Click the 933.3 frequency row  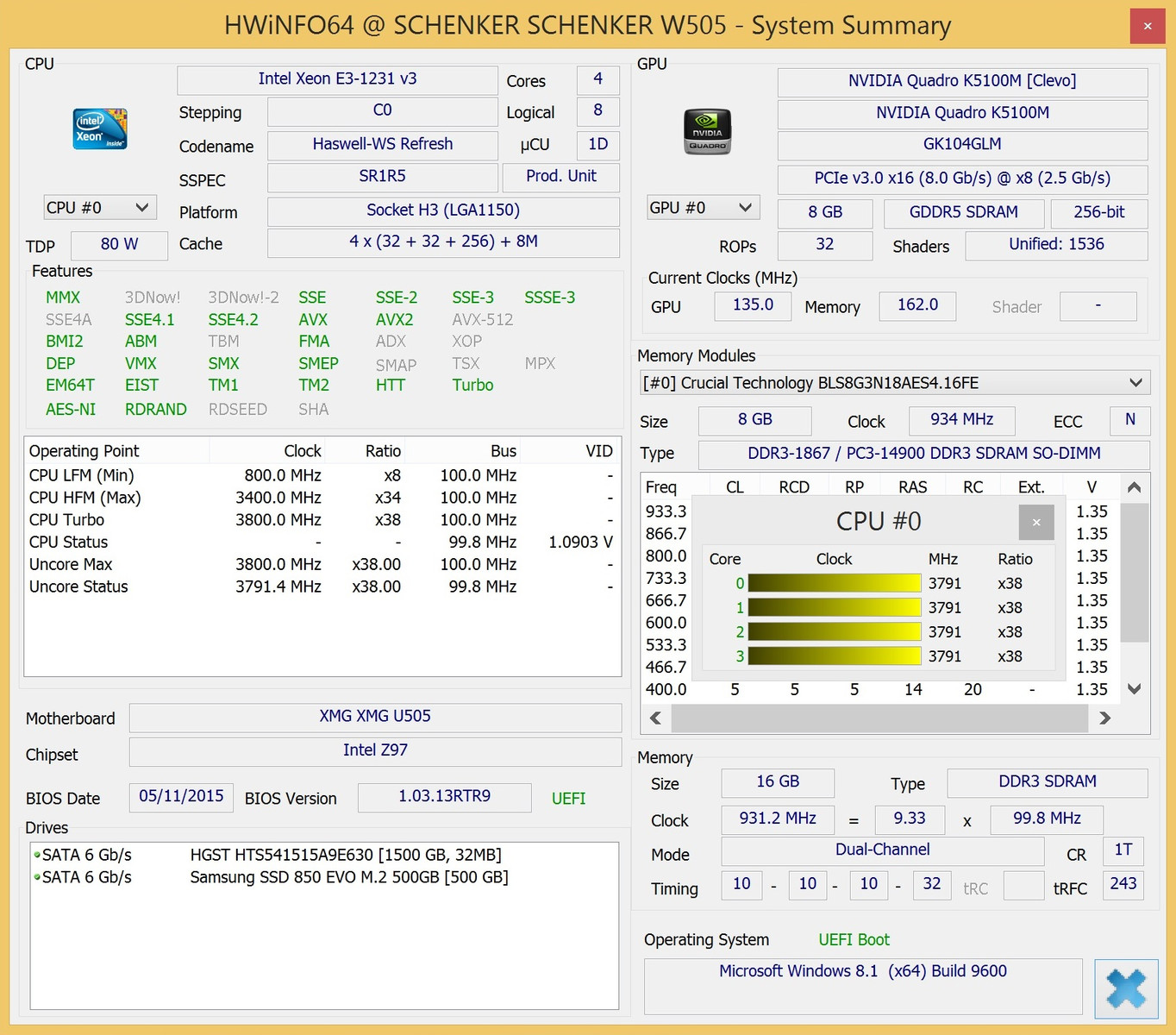[x=666, y=511]
